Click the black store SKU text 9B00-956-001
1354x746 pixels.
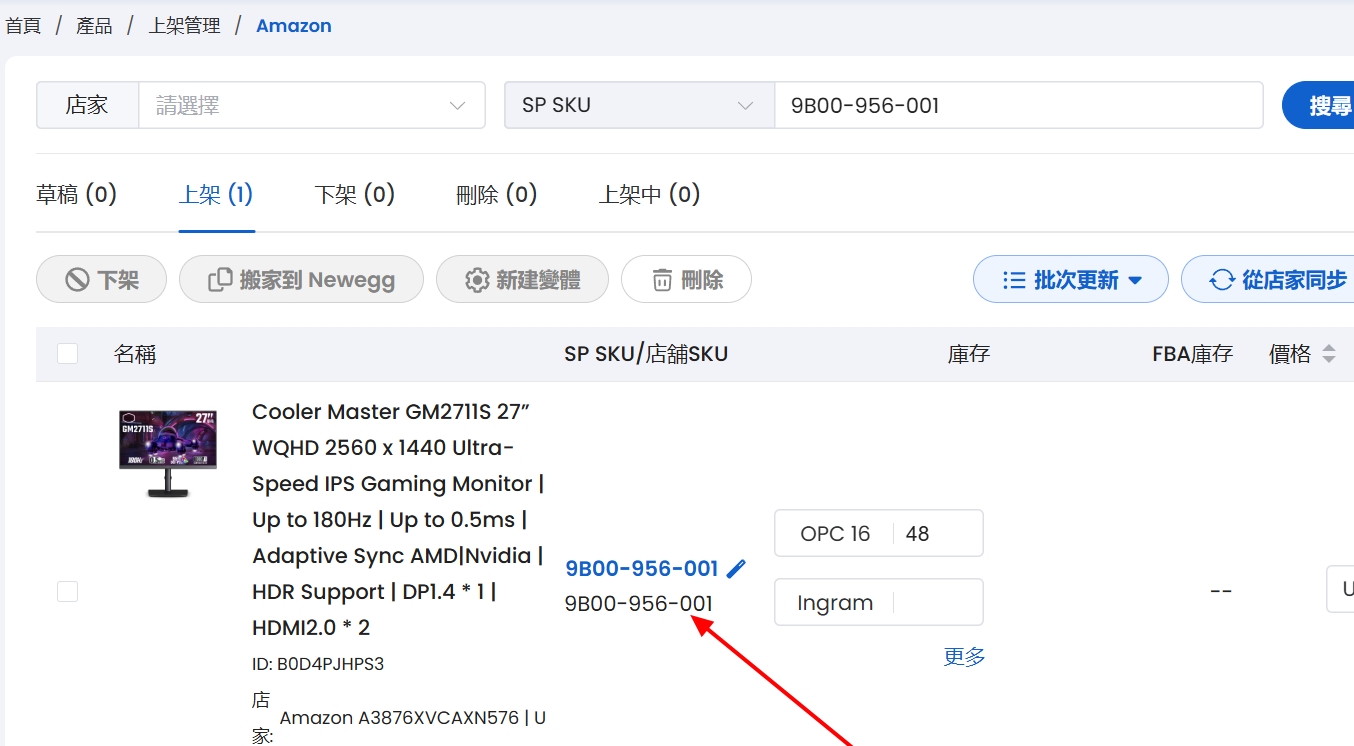639,603
